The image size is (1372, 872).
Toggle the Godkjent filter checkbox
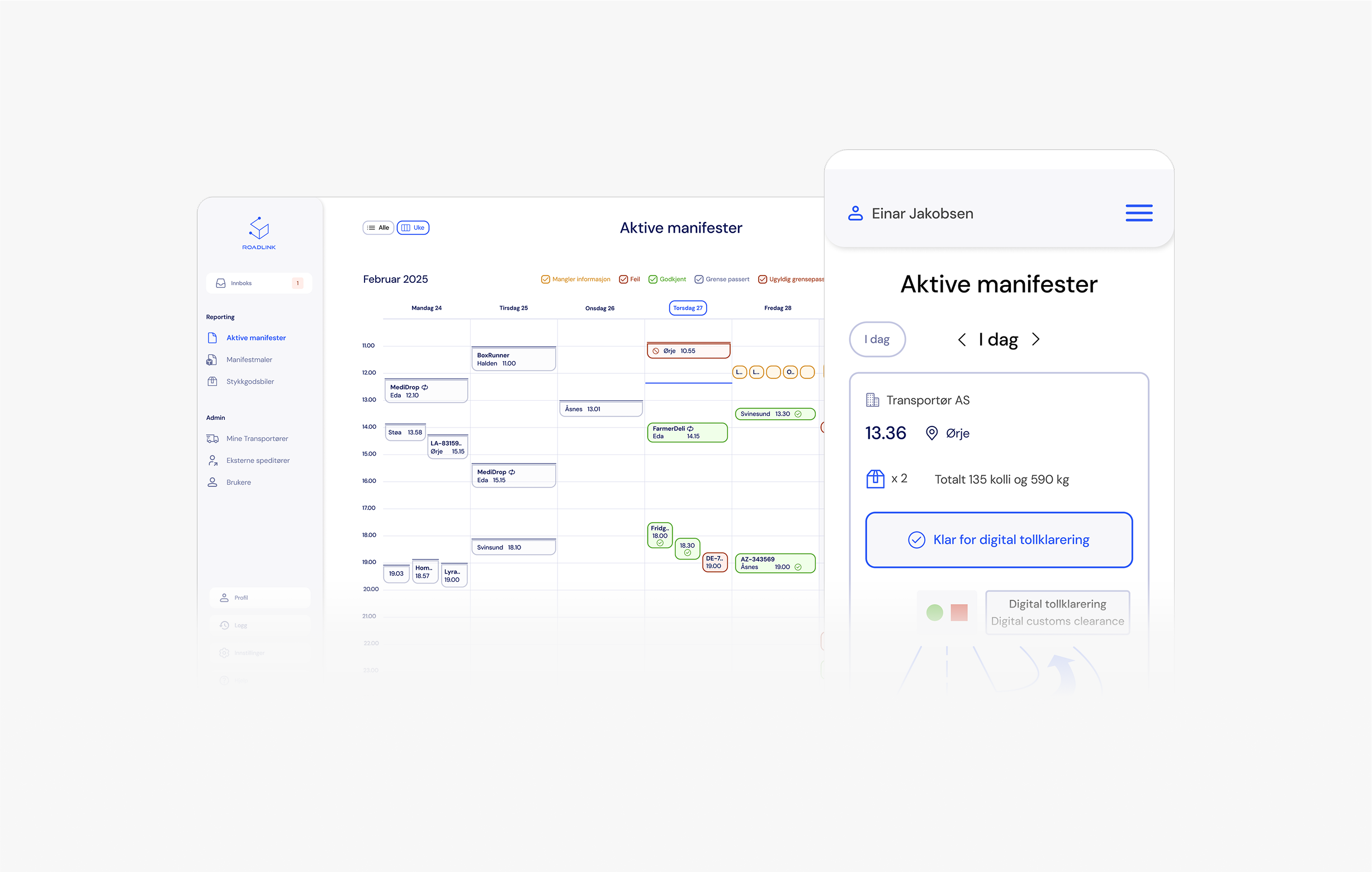[x=652, y=279]
